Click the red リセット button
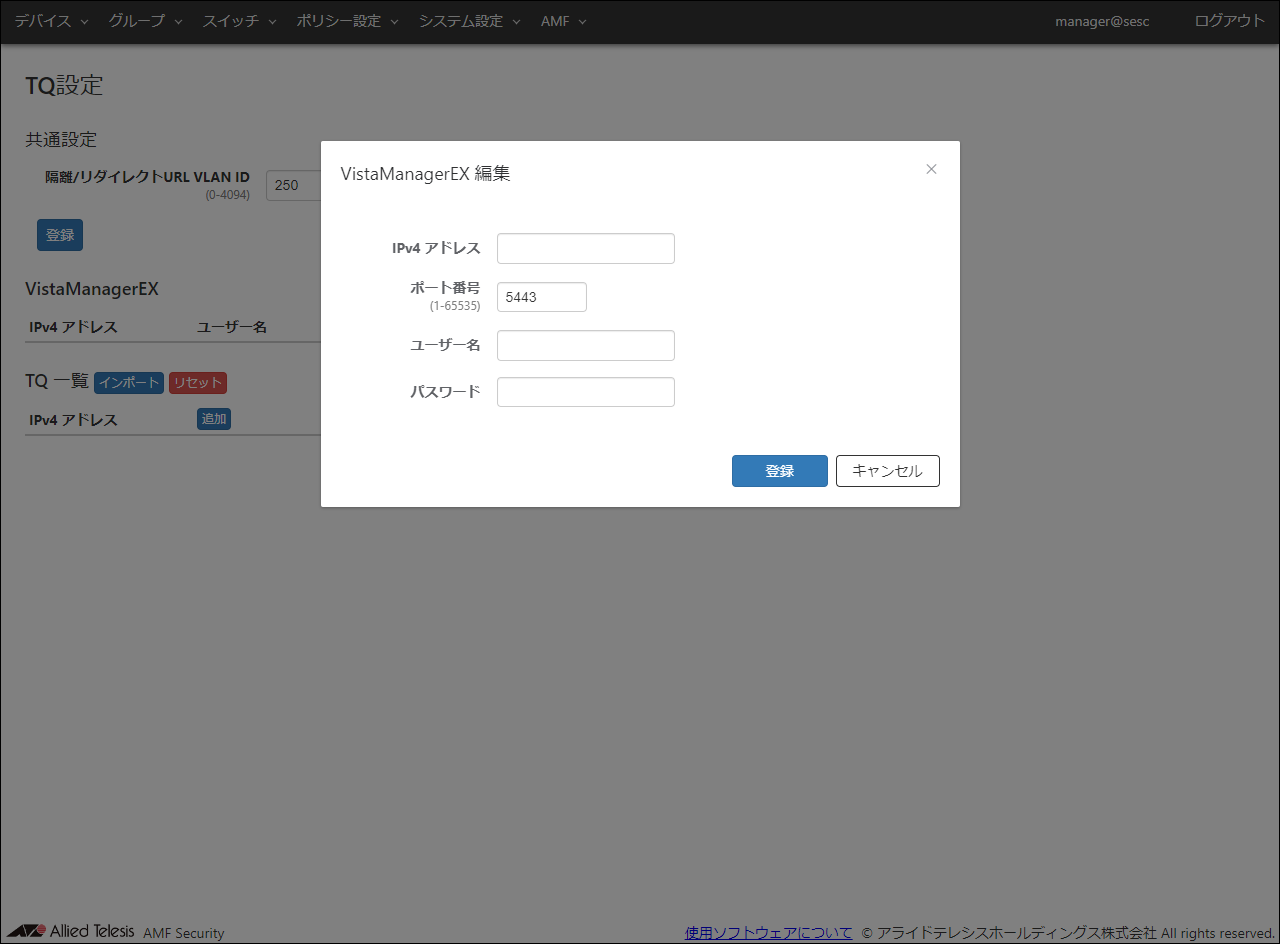Viewport: 1280px width, 944px height. click(198, 383)
